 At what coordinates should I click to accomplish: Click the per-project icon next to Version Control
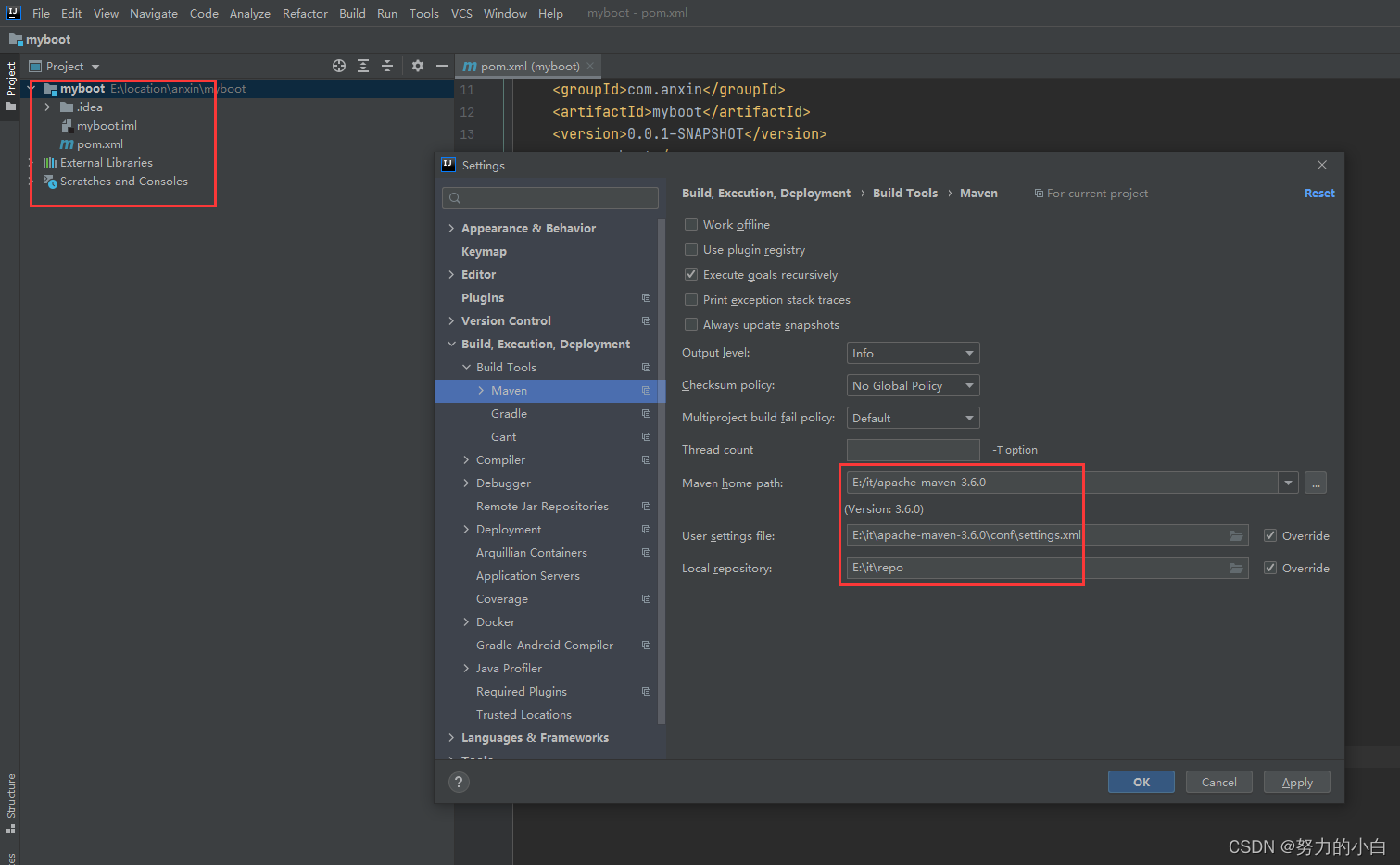tap(646, 321)
